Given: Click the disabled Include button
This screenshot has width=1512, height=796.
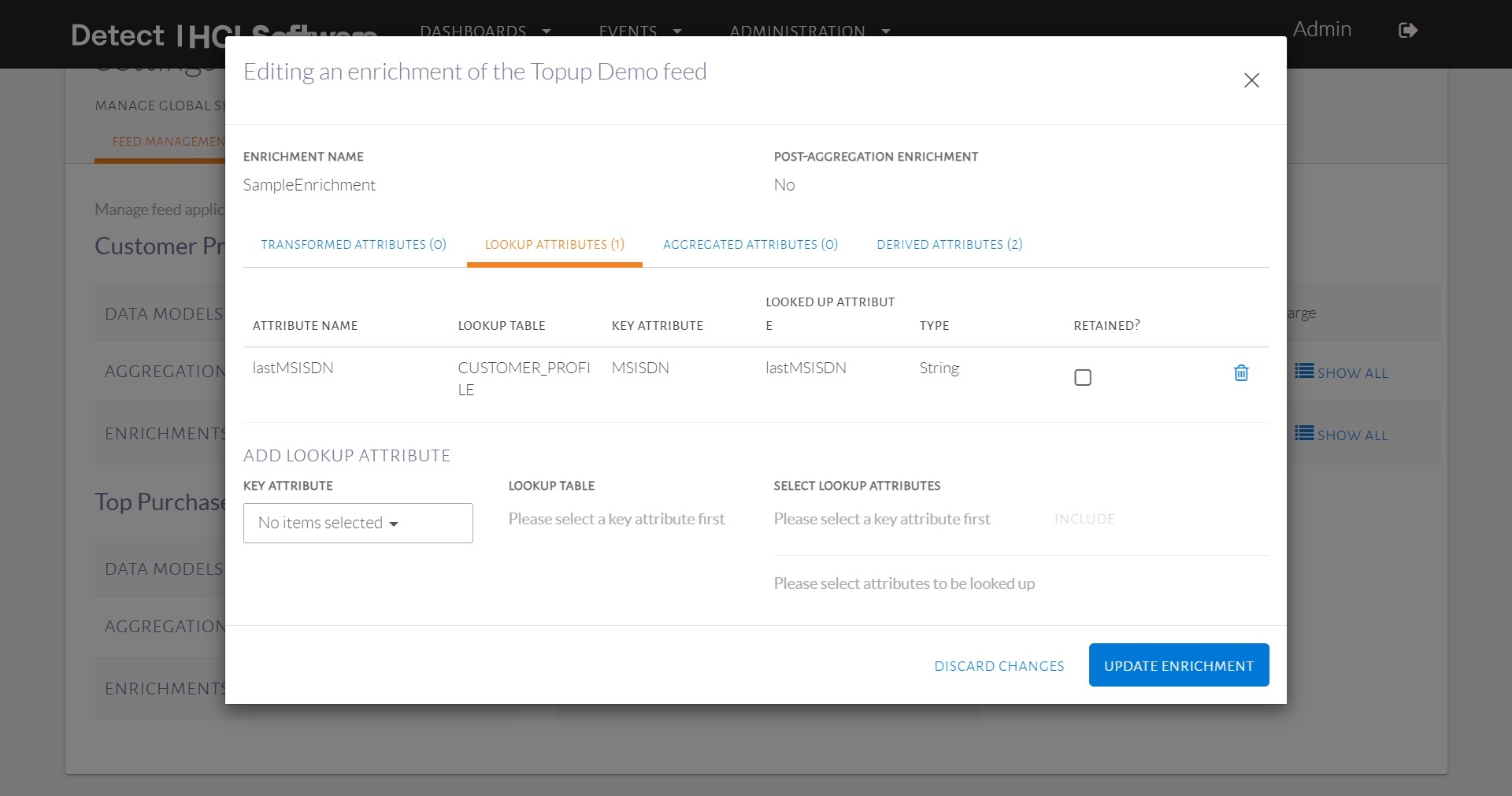Looking at the screenshot, I should [1084, 519].
